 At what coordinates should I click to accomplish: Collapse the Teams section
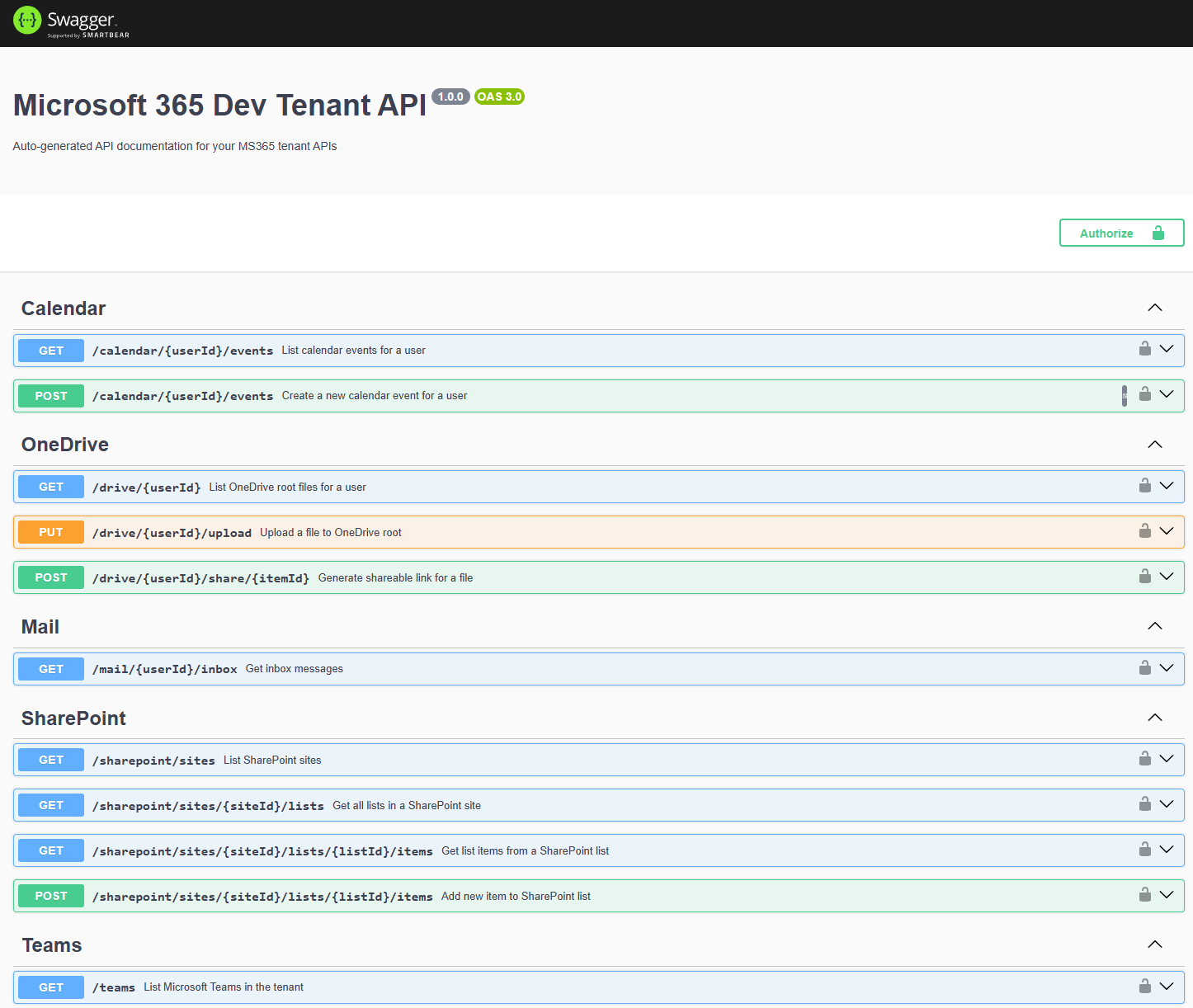[1155, 944]
